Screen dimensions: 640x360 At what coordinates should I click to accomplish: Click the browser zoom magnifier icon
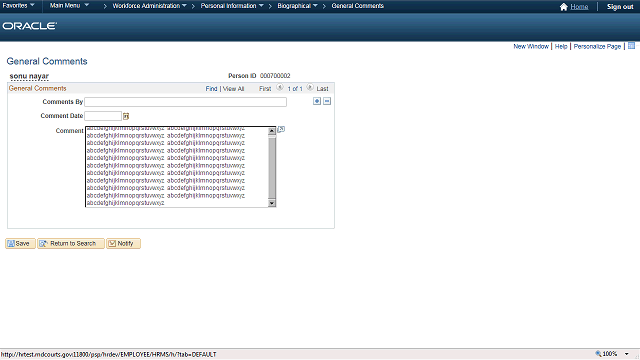point(598,353)
